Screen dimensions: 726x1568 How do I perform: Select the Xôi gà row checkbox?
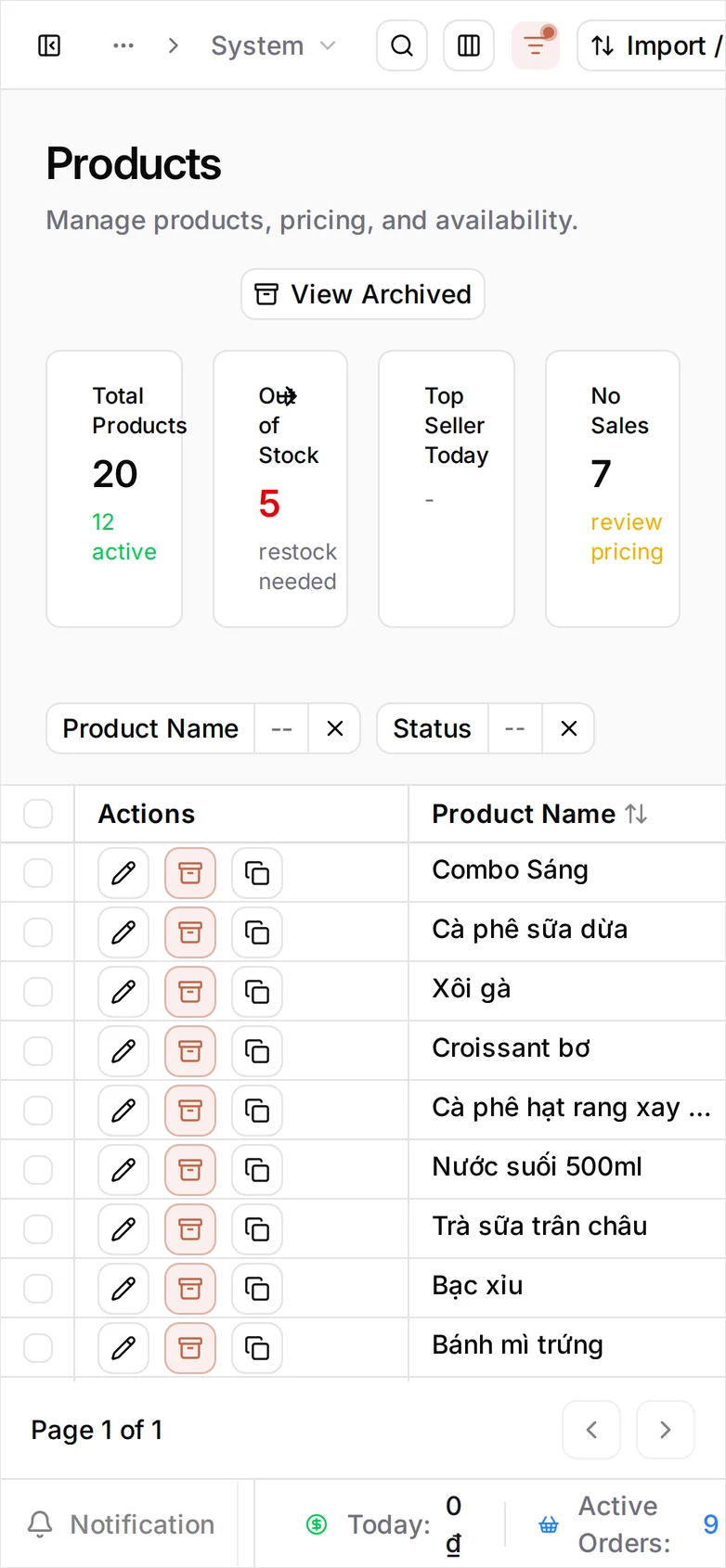point(38,992)
